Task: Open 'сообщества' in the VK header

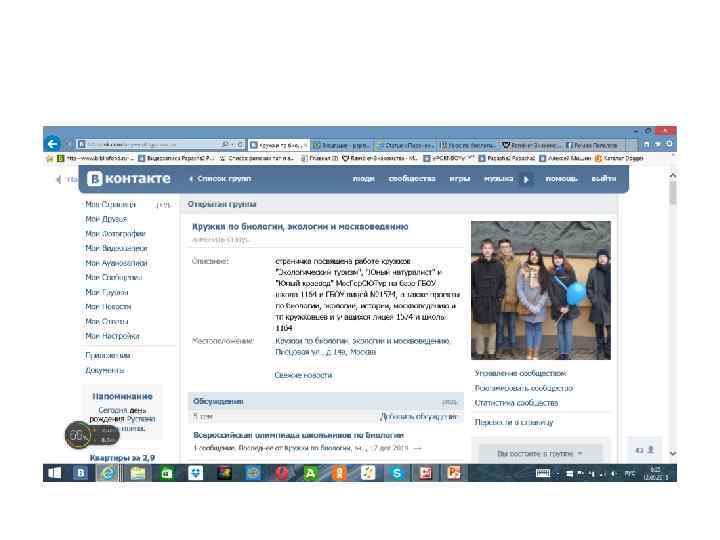Action: (412, 179)
